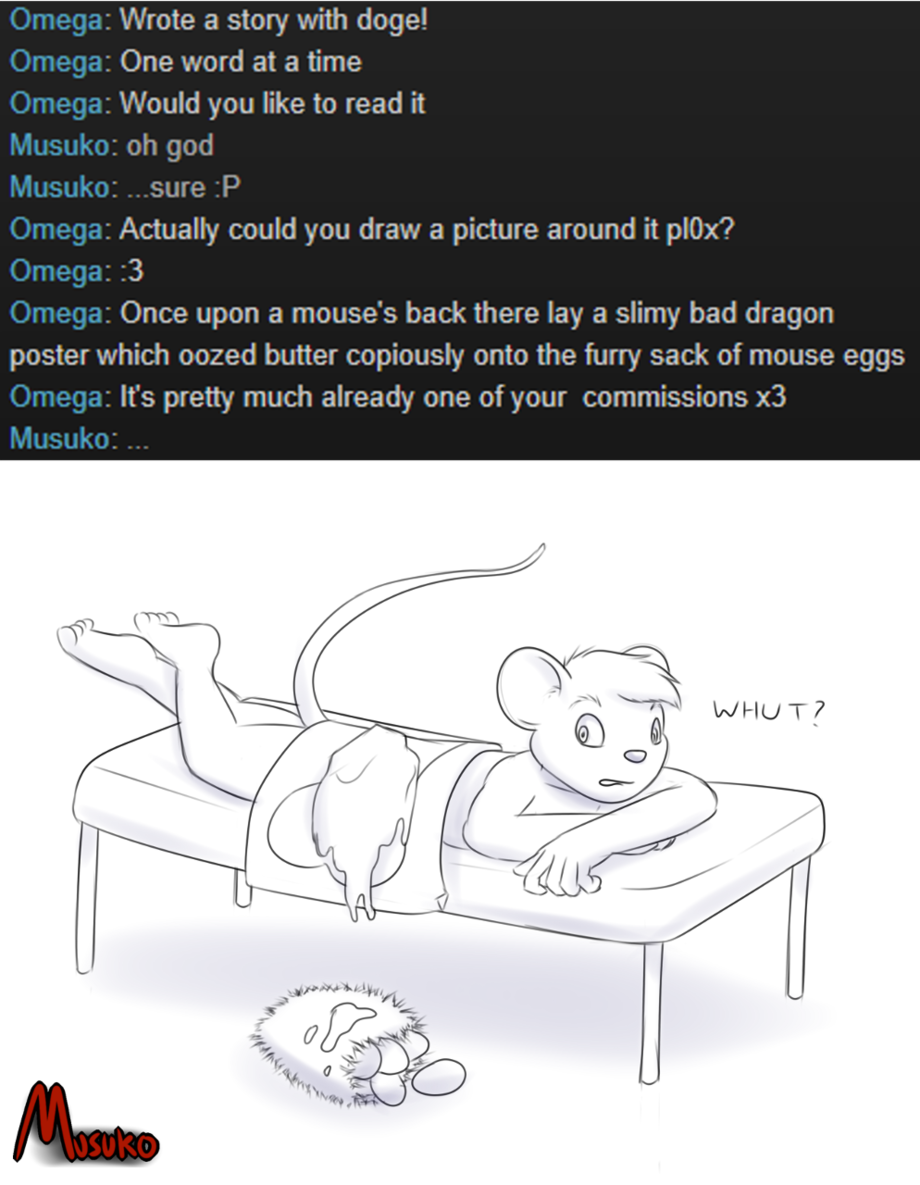This screenshot has height=1185, width=920.
Task: Click the "WHUT?" speech text
Action: [x=769, y=711]
